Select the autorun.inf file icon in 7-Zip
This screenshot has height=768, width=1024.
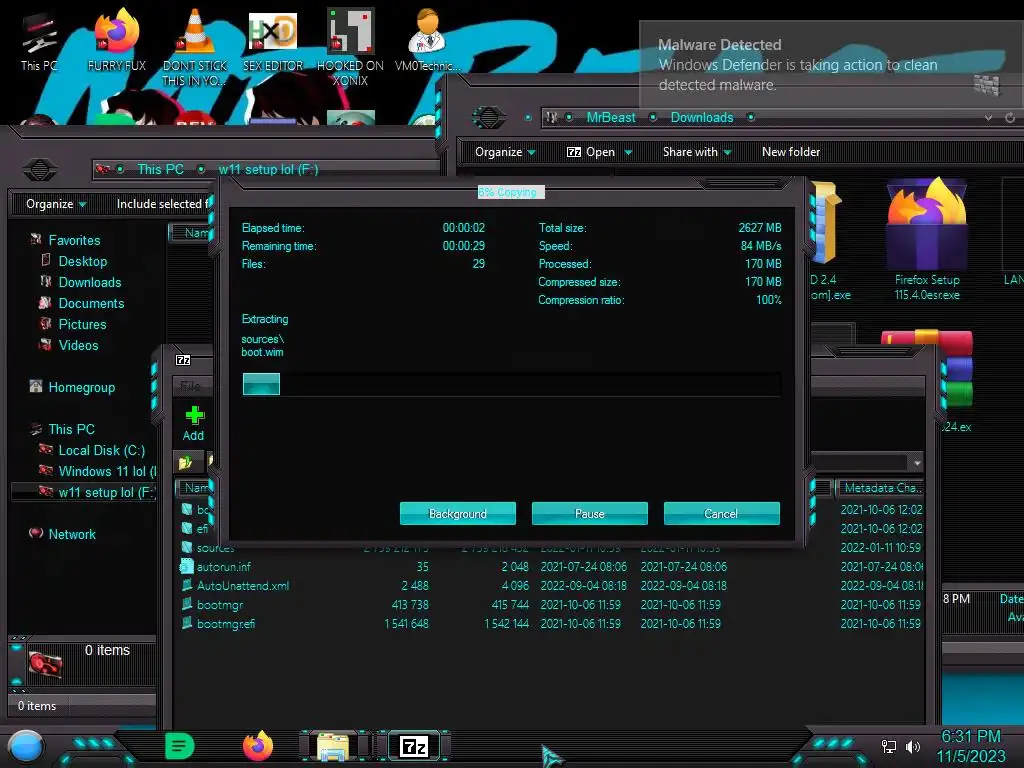[187, 566]
